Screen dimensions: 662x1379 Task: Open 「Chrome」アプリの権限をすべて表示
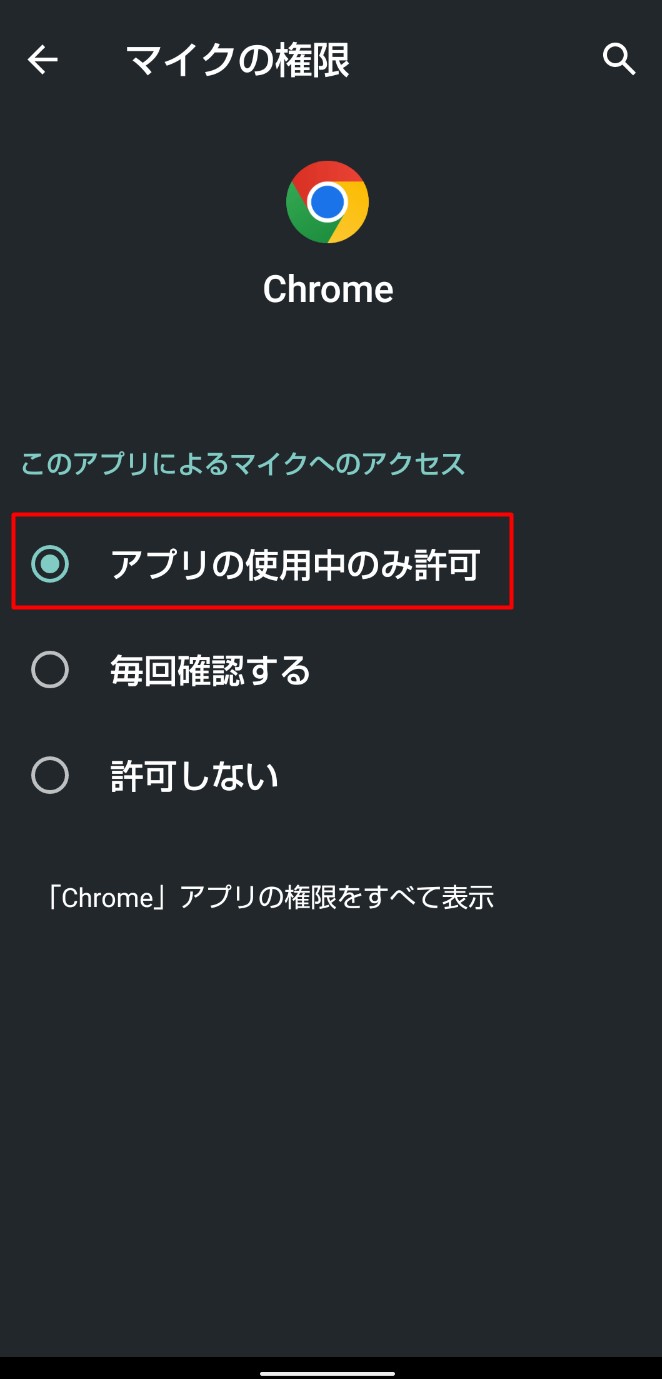tap(270, 897)
